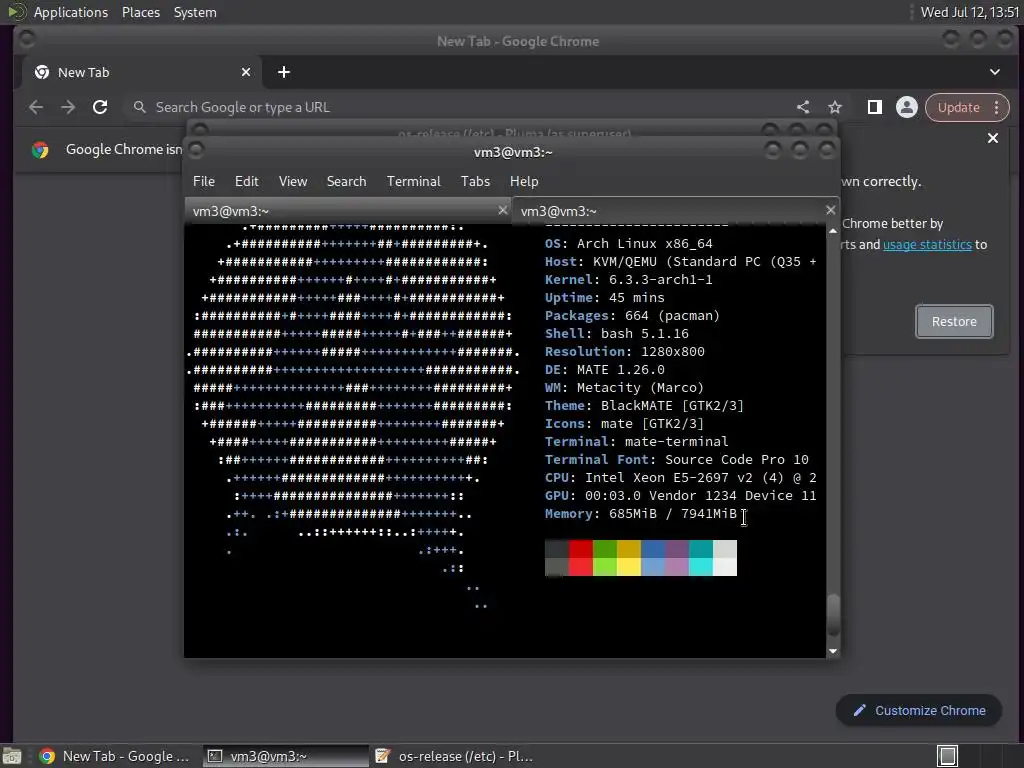Viewport: 1024px width, 768px height.
Task: Open Chrome profile avatar
Action: click(906, 107)
